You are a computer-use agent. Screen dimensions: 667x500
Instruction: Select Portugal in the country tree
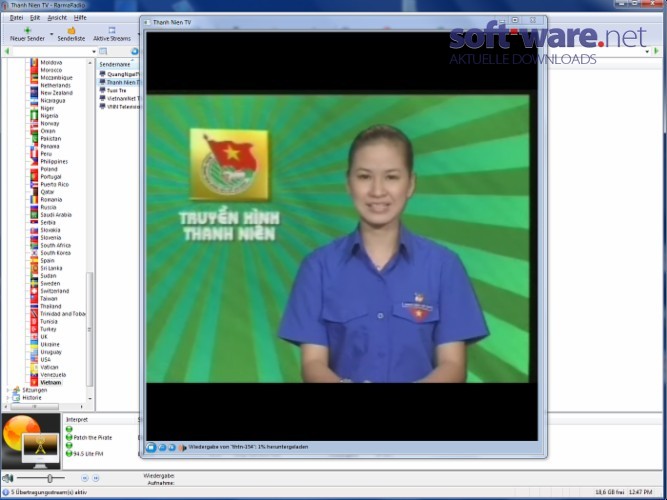point(51,177)
